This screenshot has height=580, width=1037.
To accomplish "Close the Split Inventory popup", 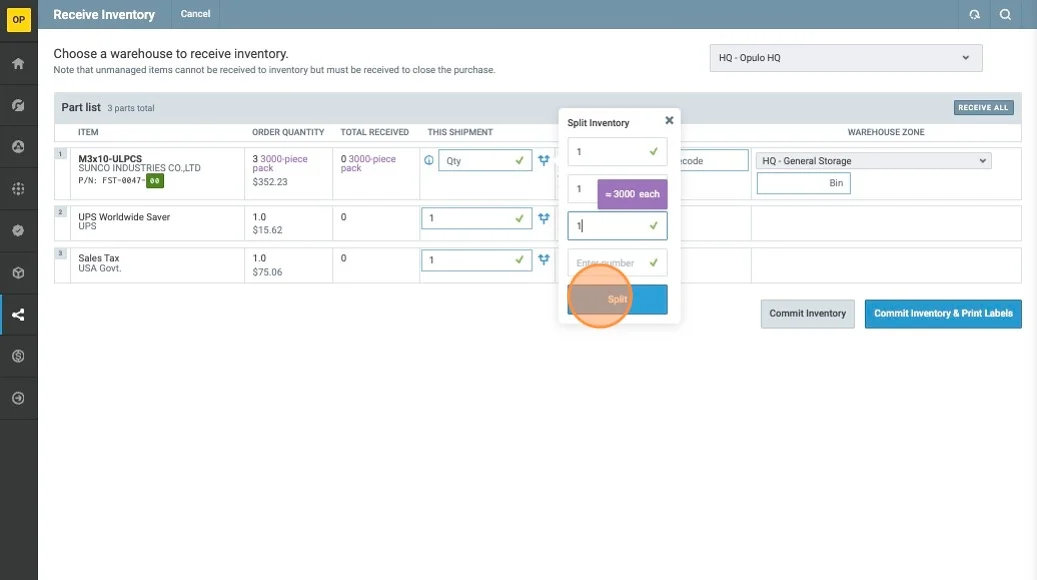I will pos(669,120).
